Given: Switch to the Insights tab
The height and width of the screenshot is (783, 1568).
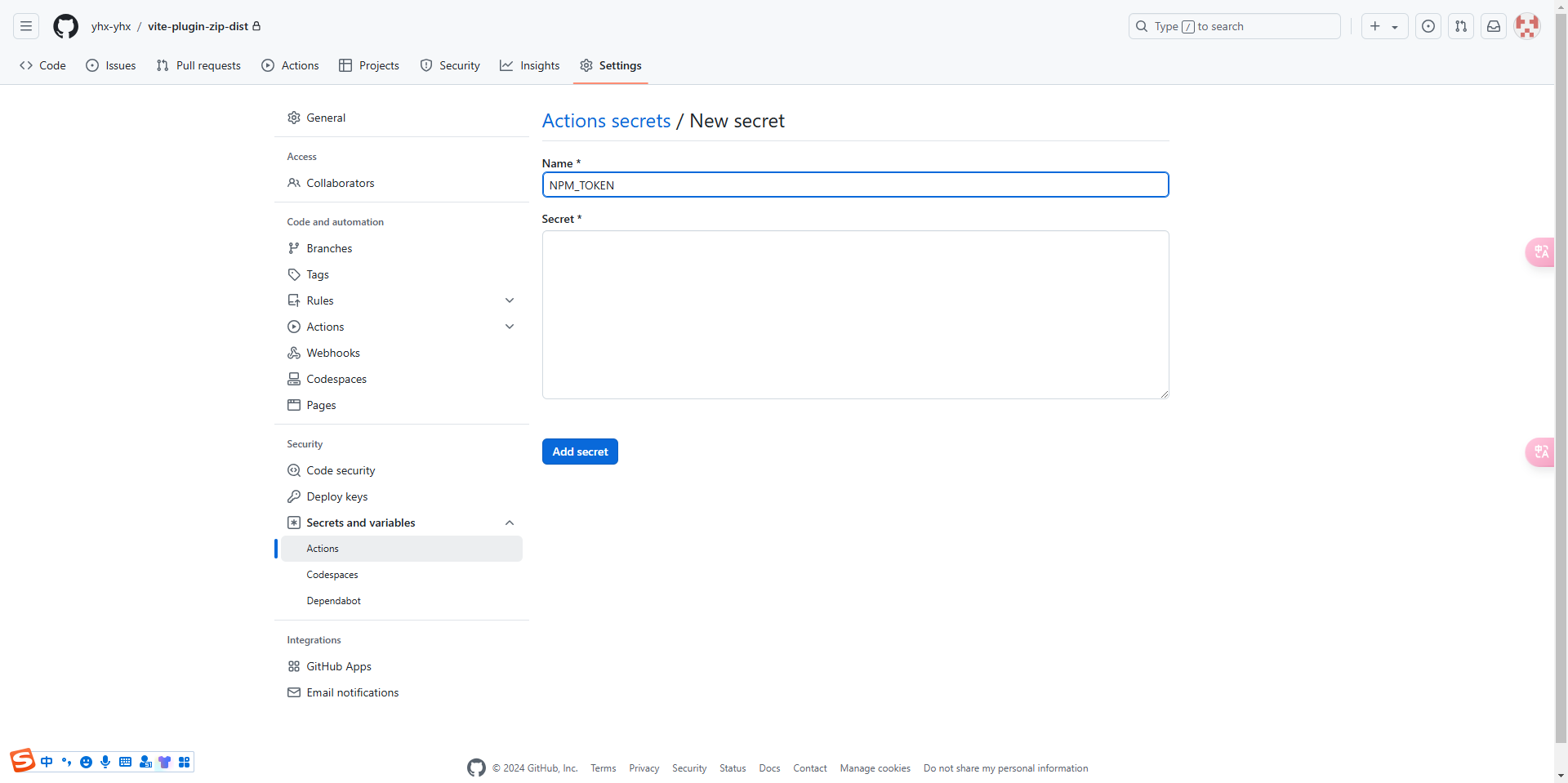Looking at the screenshot, I should (x=530, y=65).
